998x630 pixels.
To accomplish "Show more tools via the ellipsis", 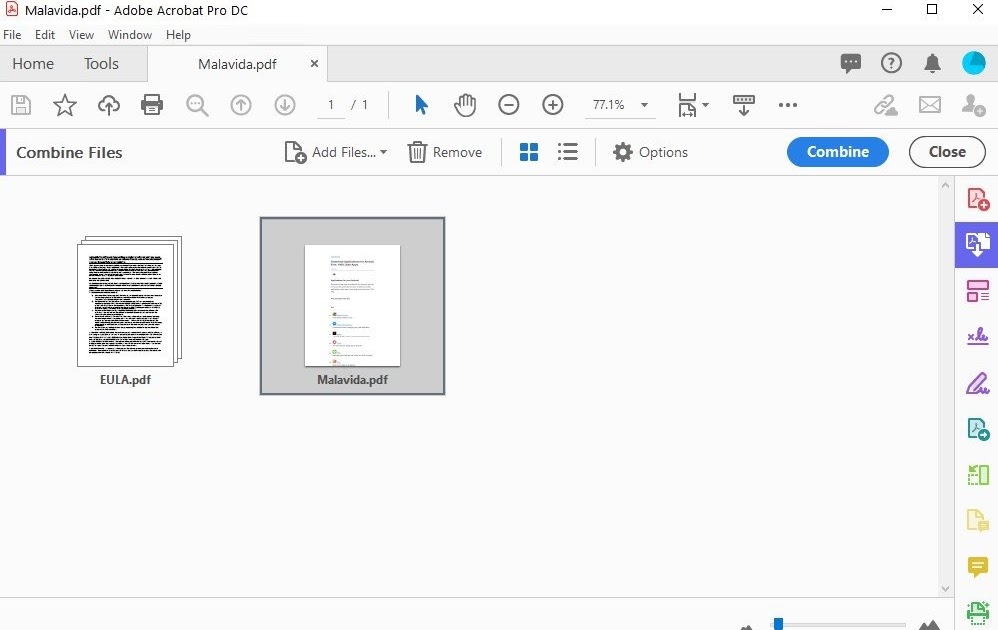I will point(787,105).
